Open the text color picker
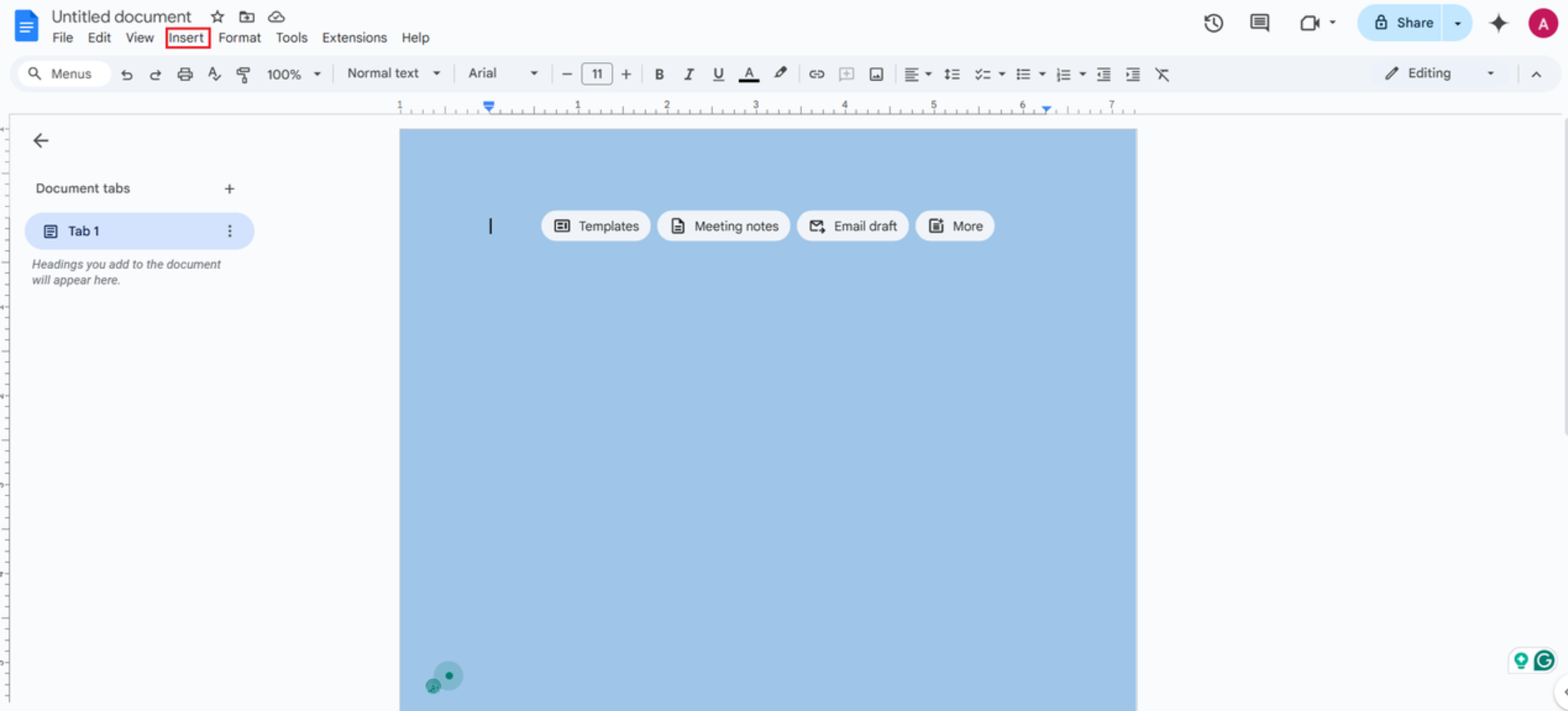1568x711 pixels. 749,73
